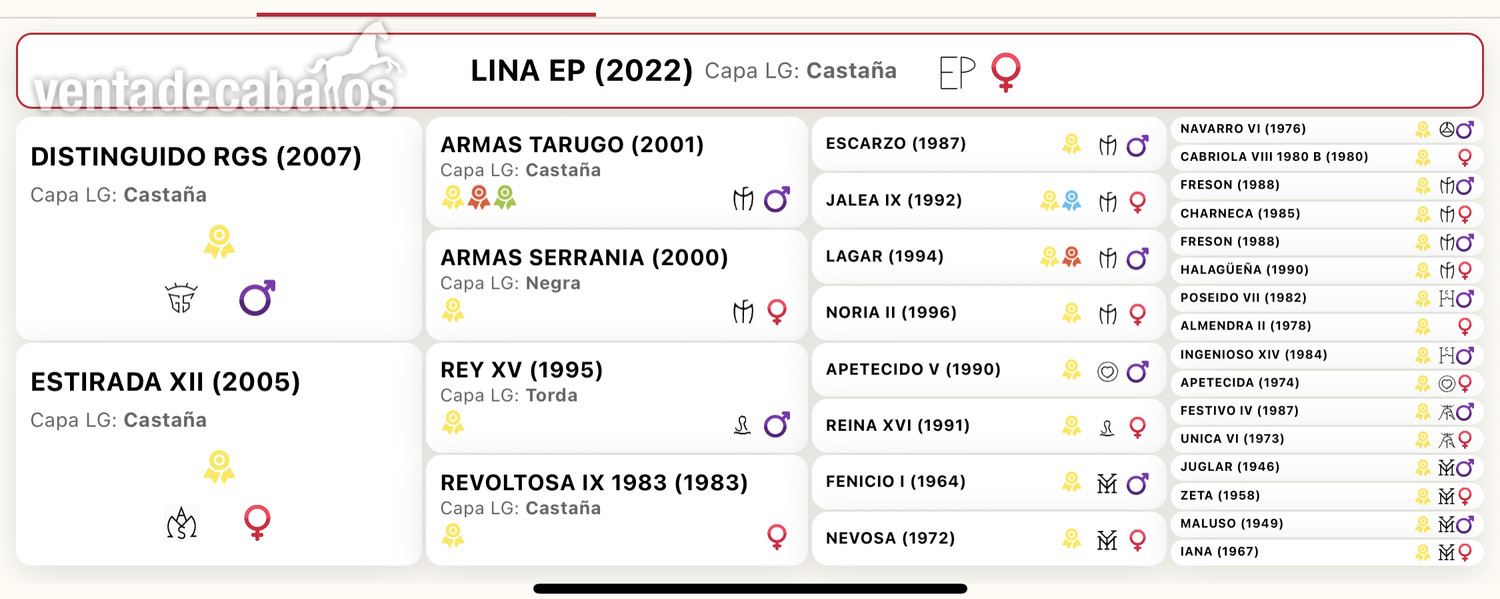Screen dimensions: 1500x599
Task: Click the EP brand icon in header
Action: tap(957, 73)
